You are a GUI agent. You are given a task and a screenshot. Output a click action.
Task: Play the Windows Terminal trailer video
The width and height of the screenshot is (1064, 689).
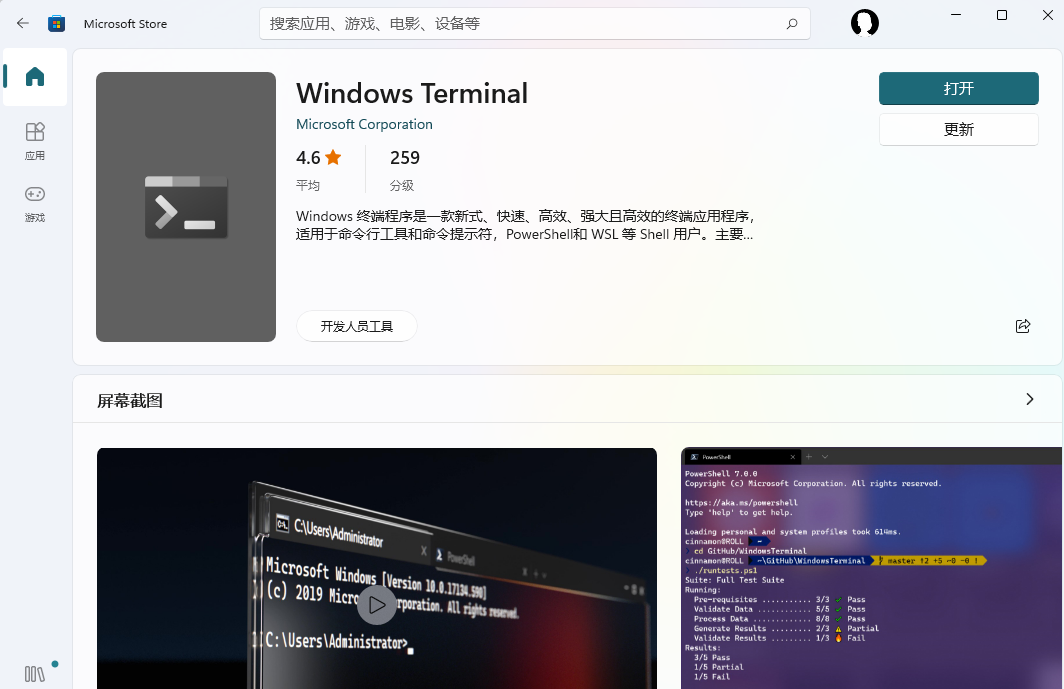(x=377, y=605)
